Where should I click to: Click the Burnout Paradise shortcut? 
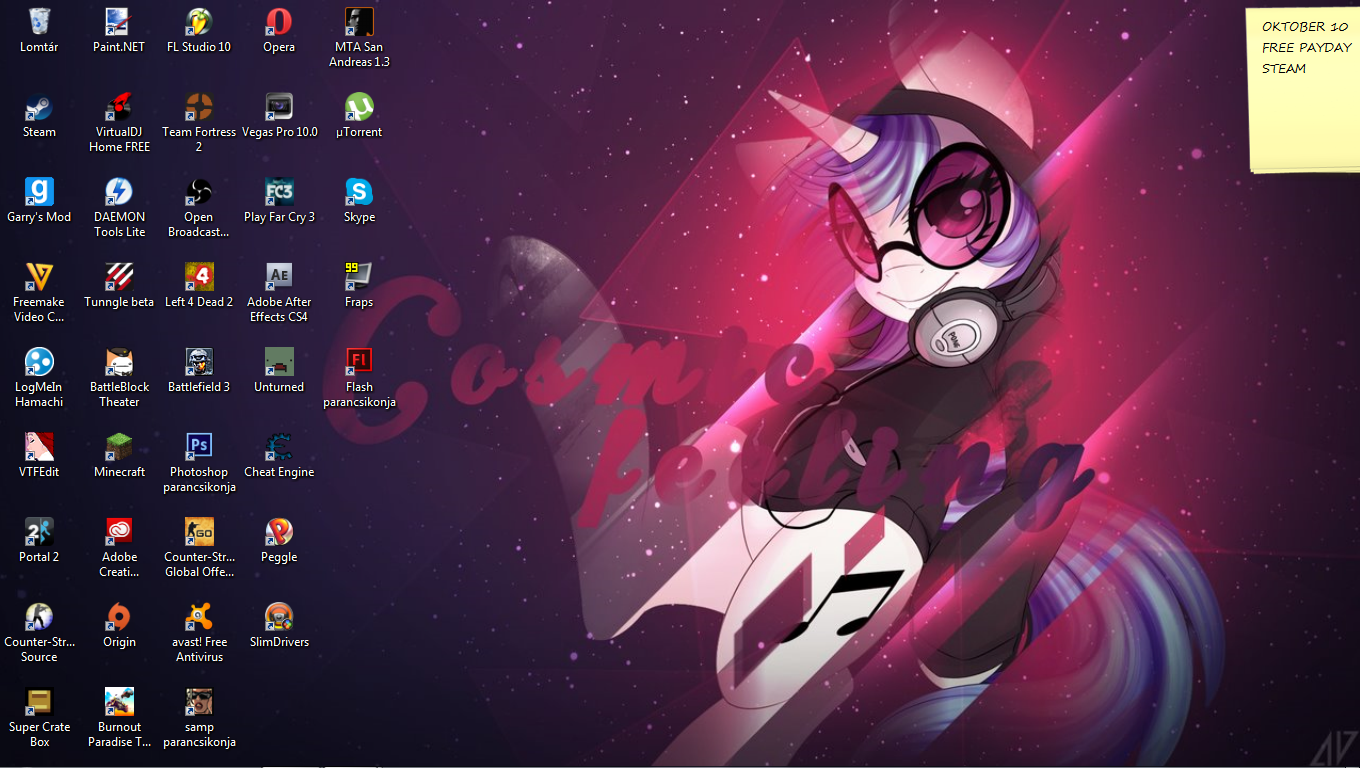tap(119, 701)
